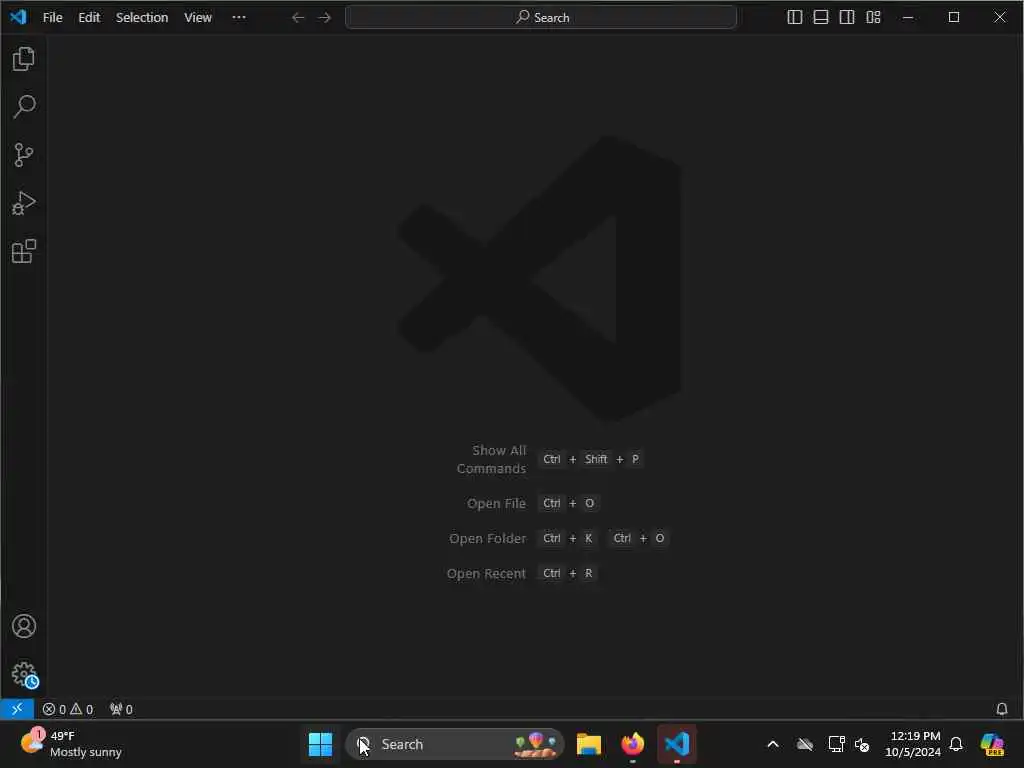This screenshot has width=1024, height=768.
Task: Click the Open Recent label
Action: [486, 574]
